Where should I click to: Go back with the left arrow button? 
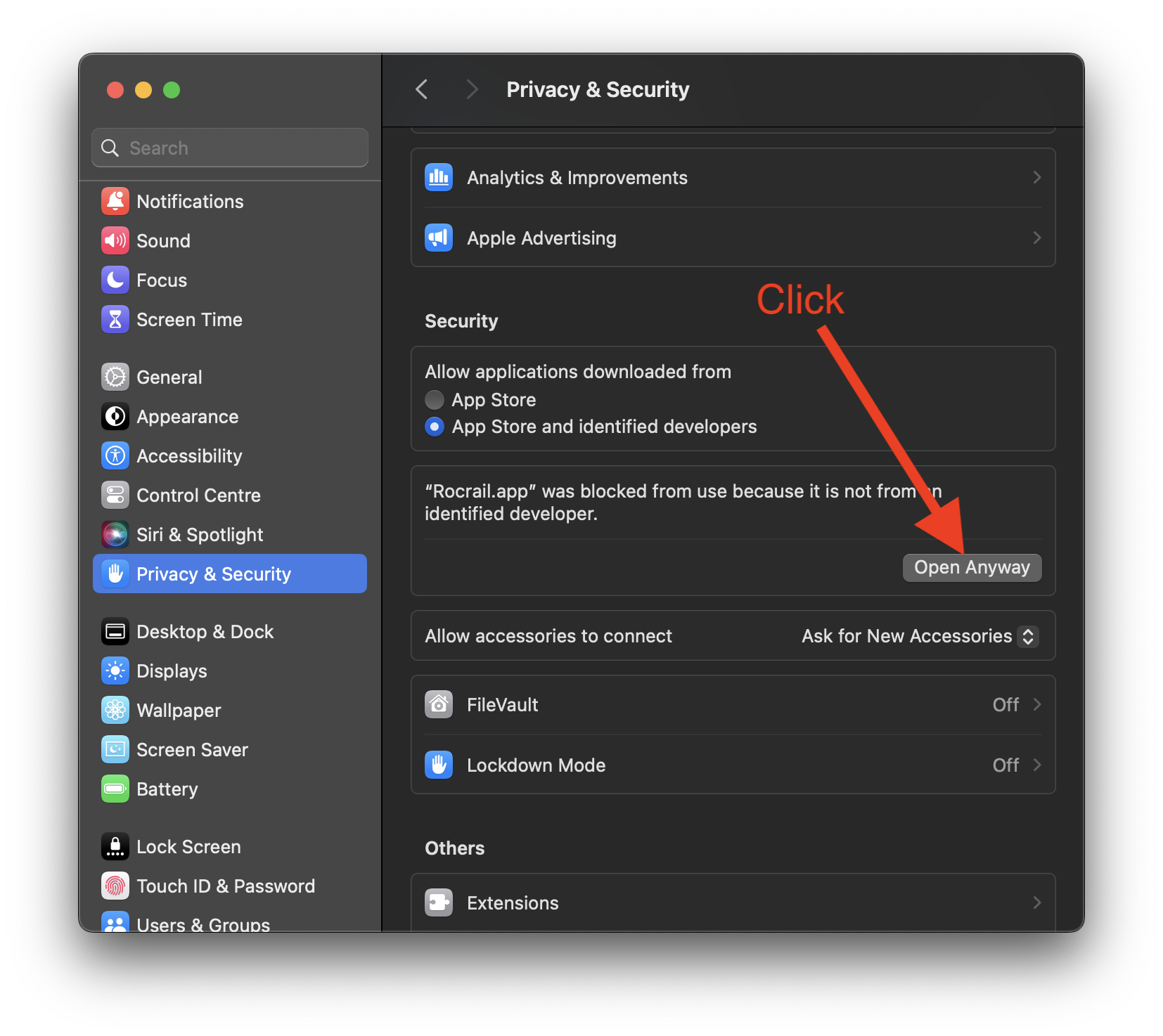(422, 90)
